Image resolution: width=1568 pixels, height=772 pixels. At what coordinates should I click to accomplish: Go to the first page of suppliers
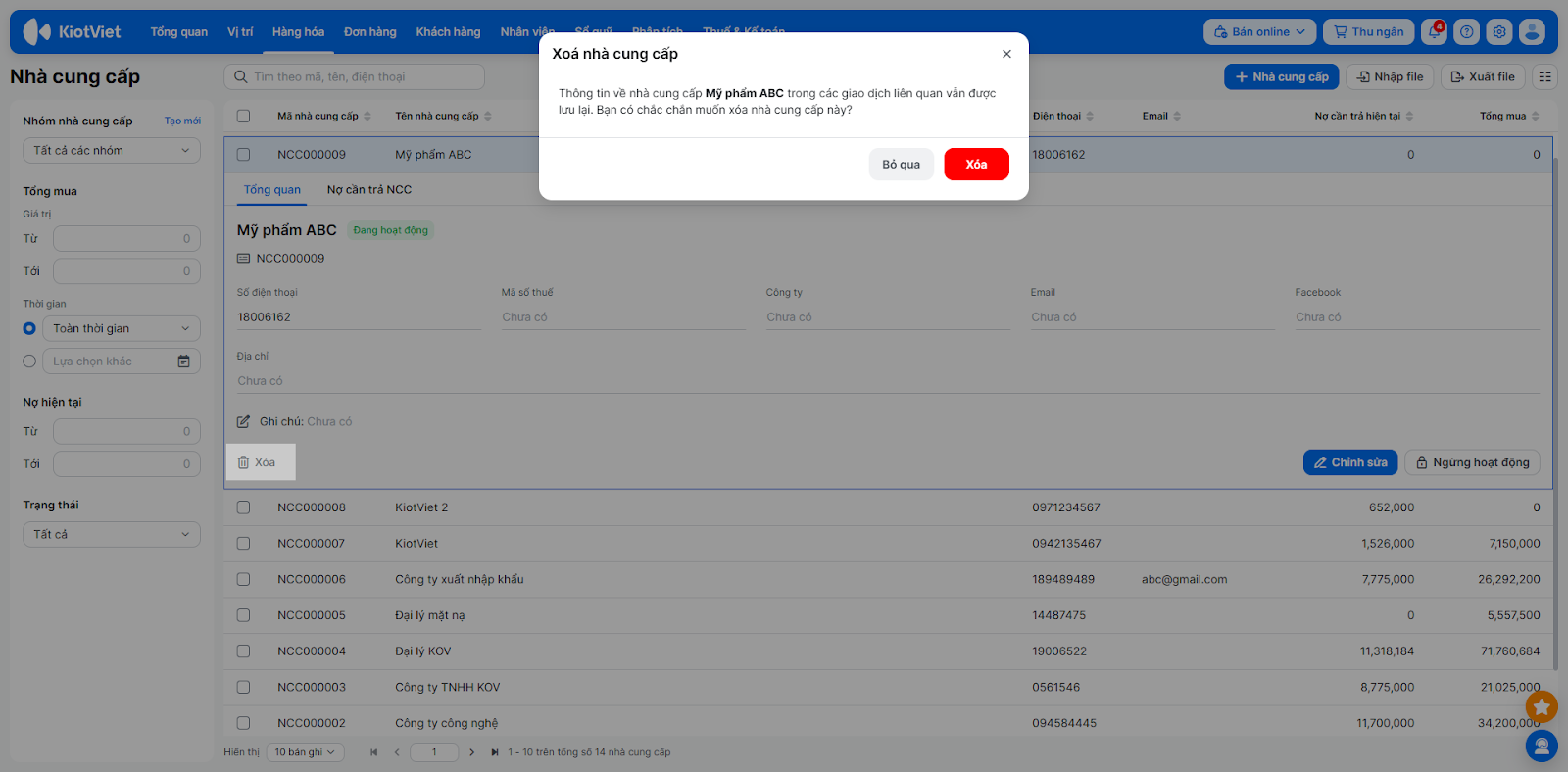click(x=373, y=752)
